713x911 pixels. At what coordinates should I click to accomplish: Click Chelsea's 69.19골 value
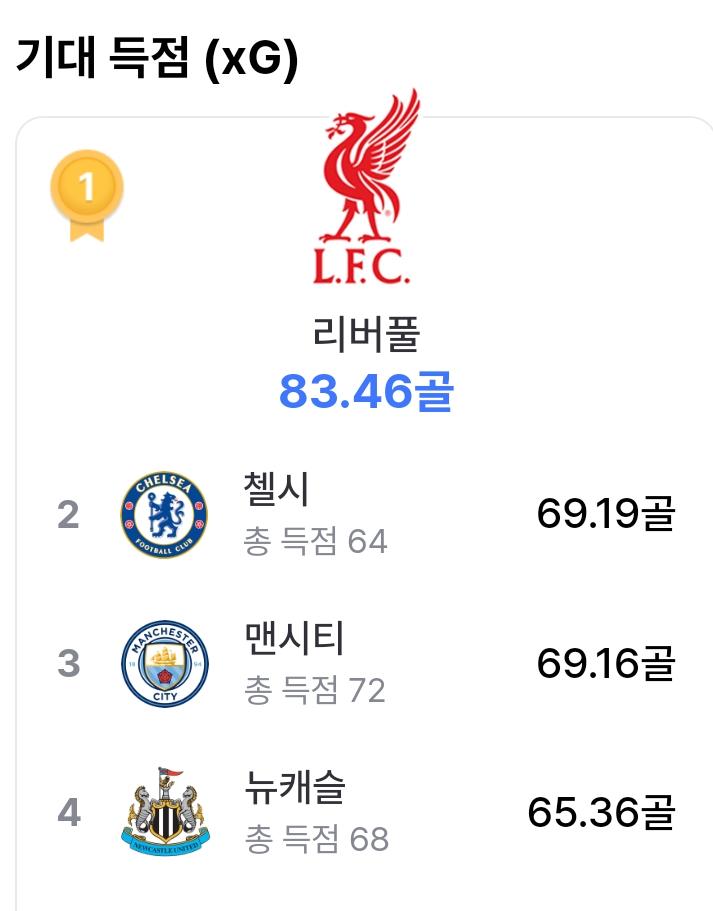[605, 514]
